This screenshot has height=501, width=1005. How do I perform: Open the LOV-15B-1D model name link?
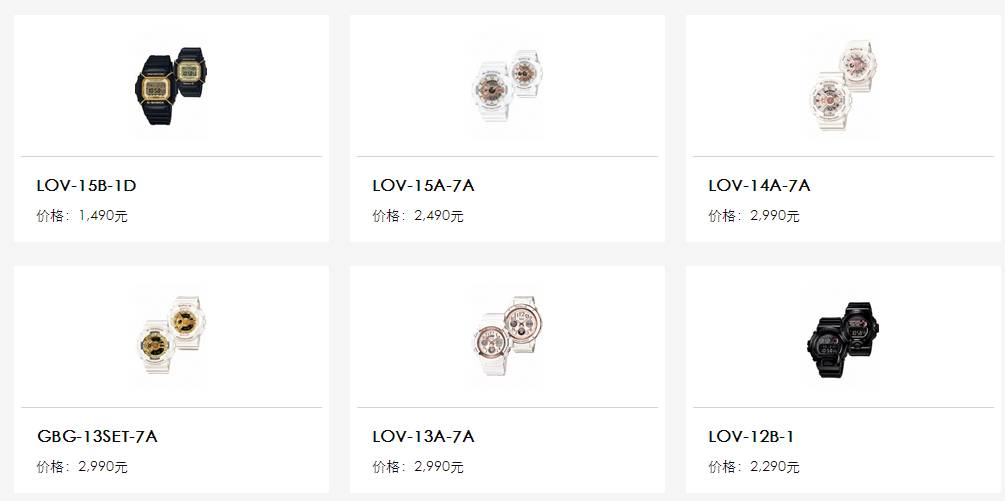point(87,186)
